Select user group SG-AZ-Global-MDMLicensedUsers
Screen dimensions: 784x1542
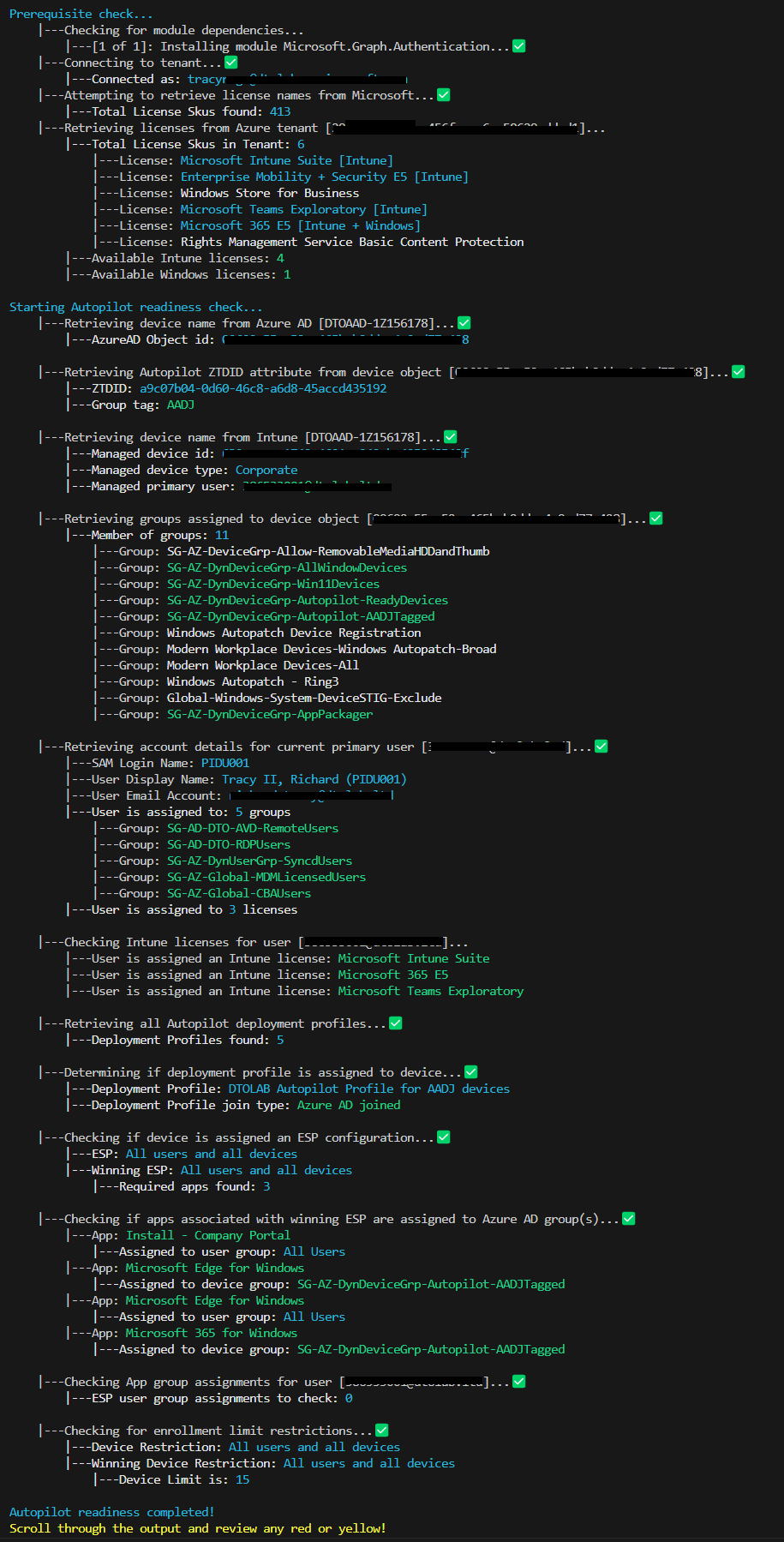tap(266, 877)
